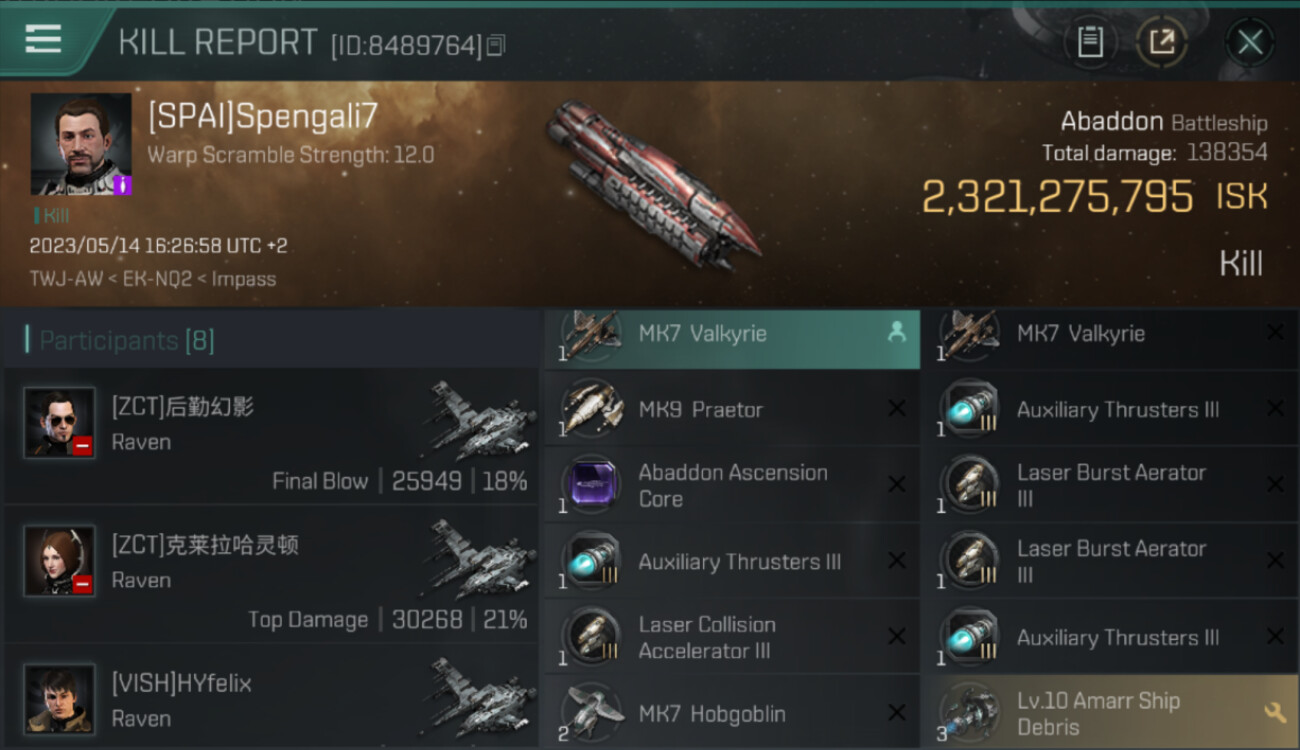The height and width of the screenshot is (750, 1300).
Task: Open Spengali7's character portrait
Action: [x=80, y=144]
